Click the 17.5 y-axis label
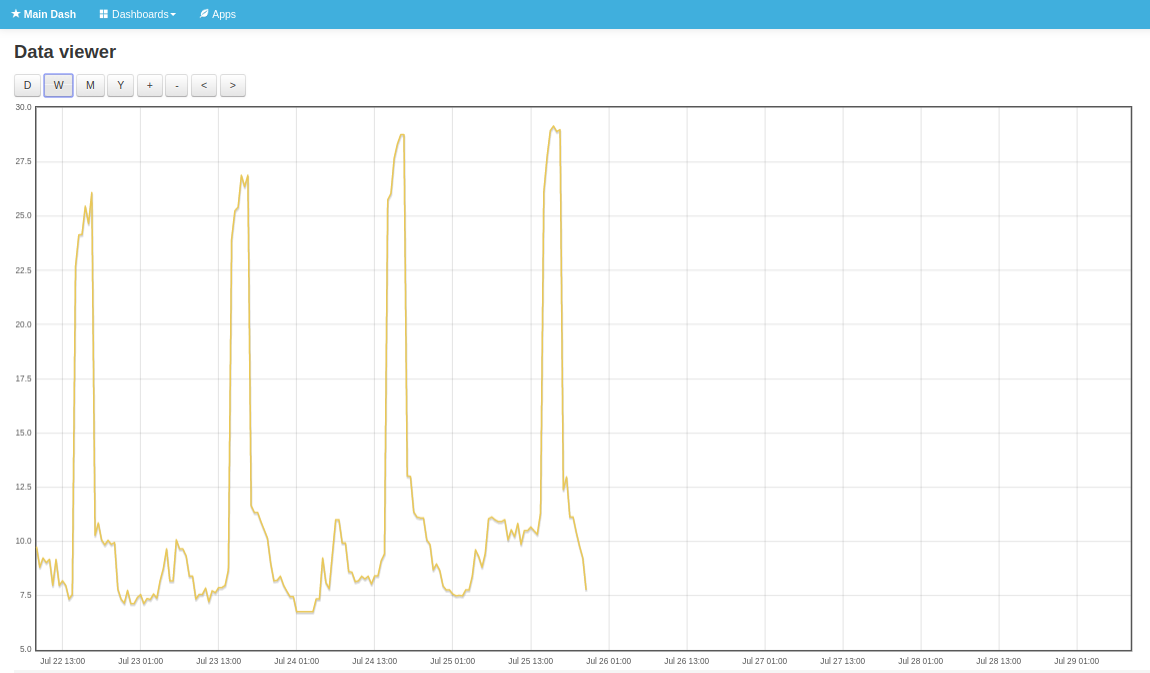 [x=23, y=378]
